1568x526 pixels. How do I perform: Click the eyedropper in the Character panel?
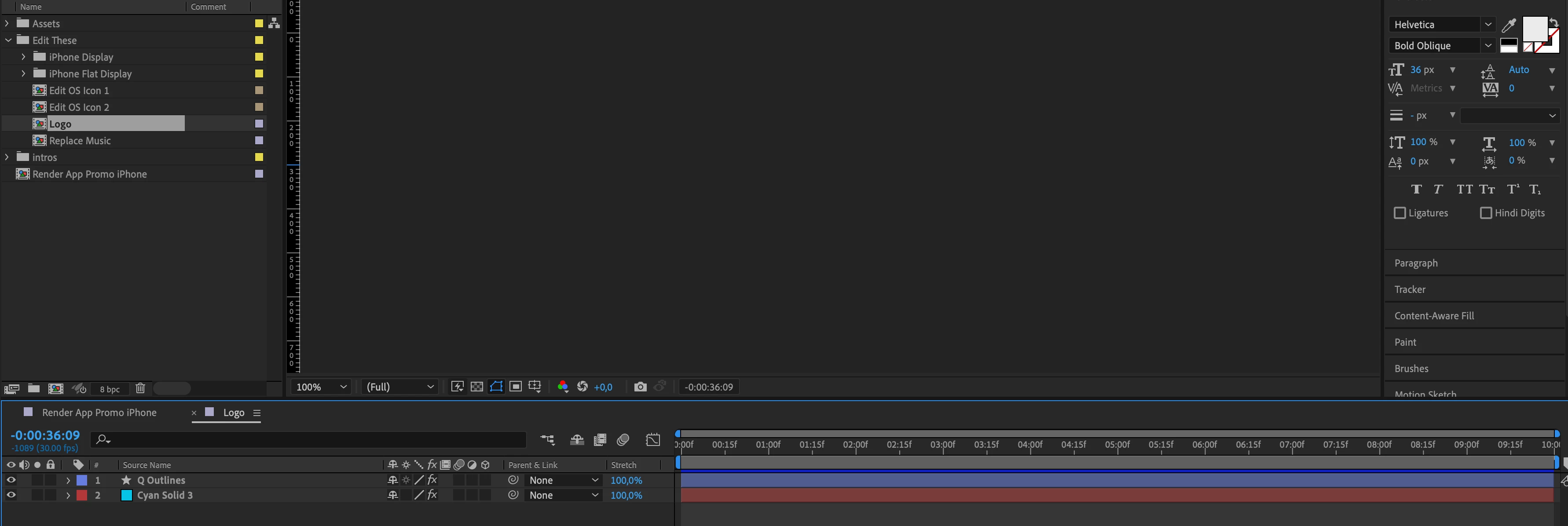coord(1508,25)
